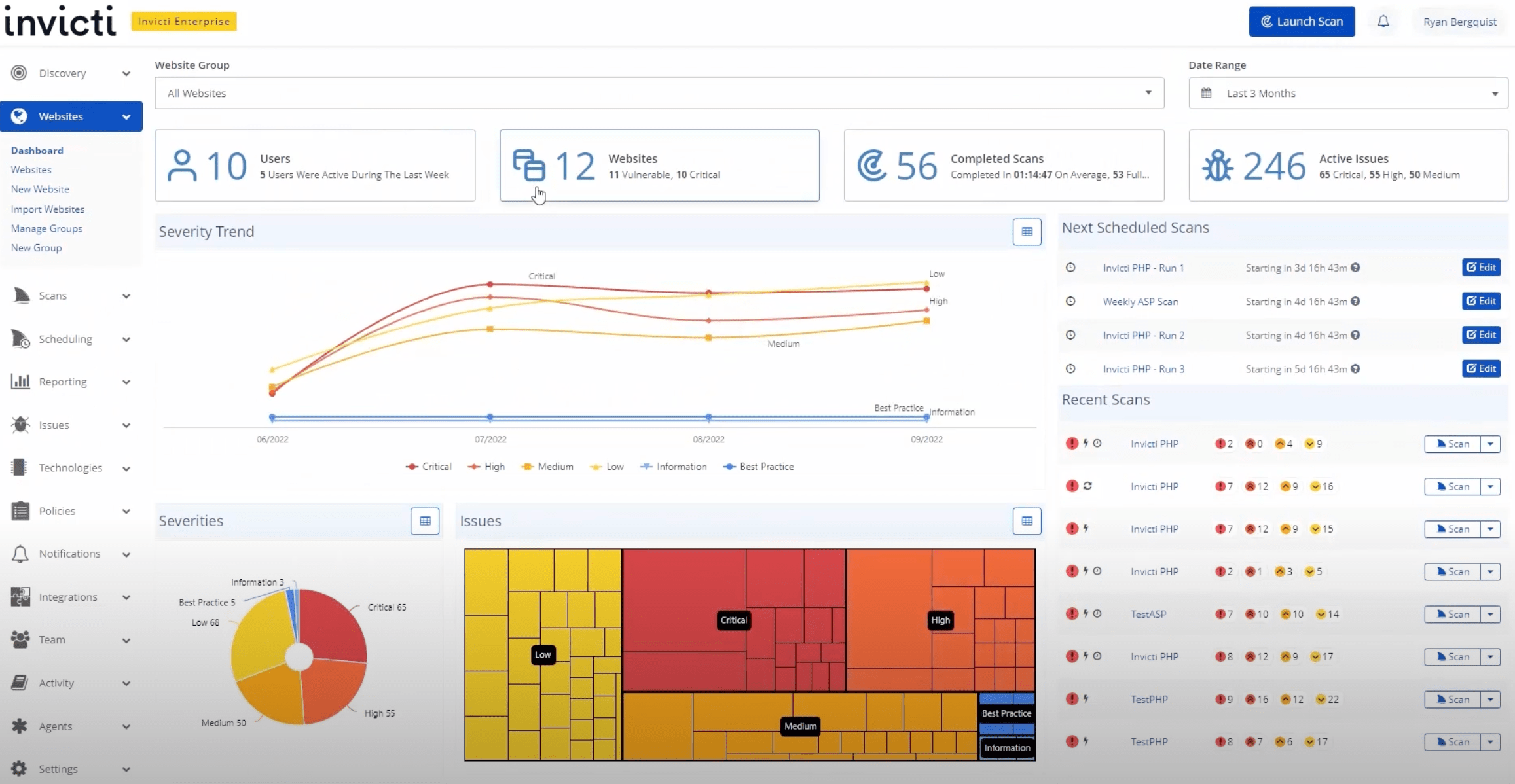This screenshot has width=1515, height=784.
Task: Open Scan dropdown arrow for first TestPHP row
Action: (x=1491, y=699)
